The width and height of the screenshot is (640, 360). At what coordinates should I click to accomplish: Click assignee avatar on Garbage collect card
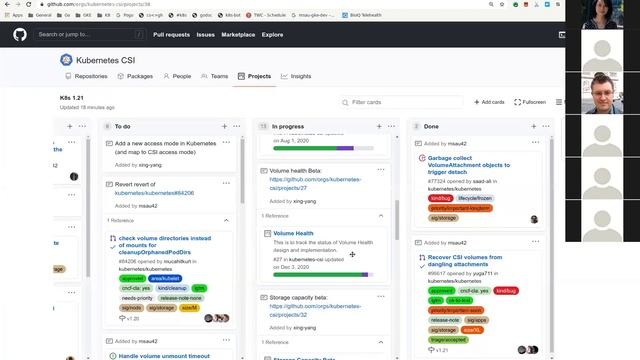click(x=534, y=220)
